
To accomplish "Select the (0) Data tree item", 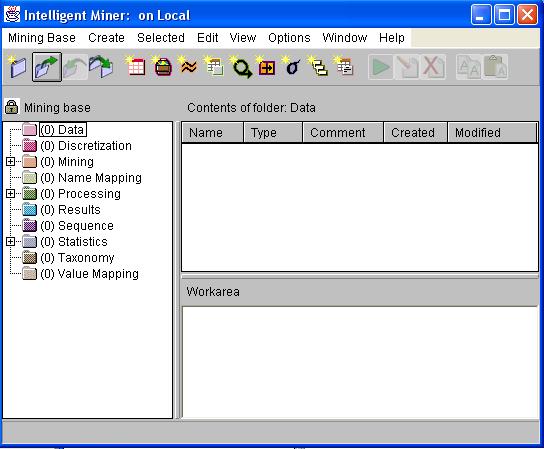I will tap(62, 130).
